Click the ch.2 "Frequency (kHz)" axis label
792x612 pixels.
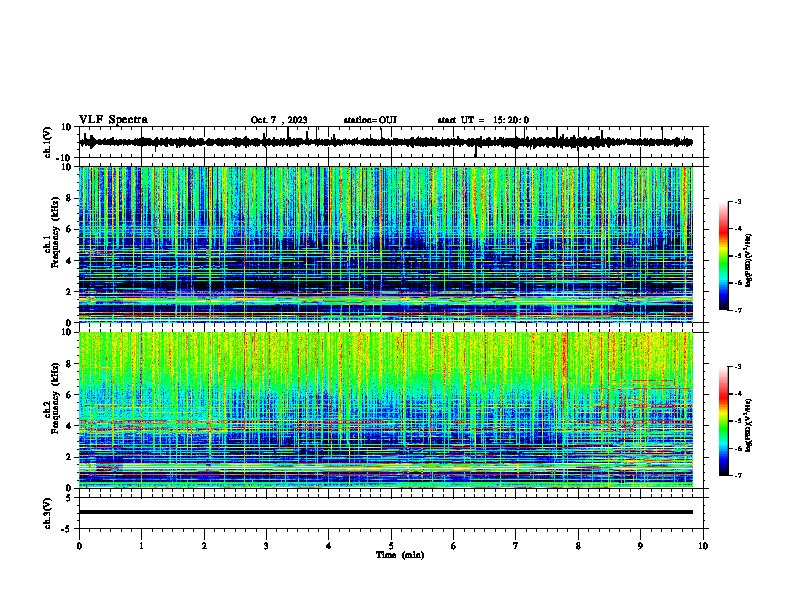(55, 398)
